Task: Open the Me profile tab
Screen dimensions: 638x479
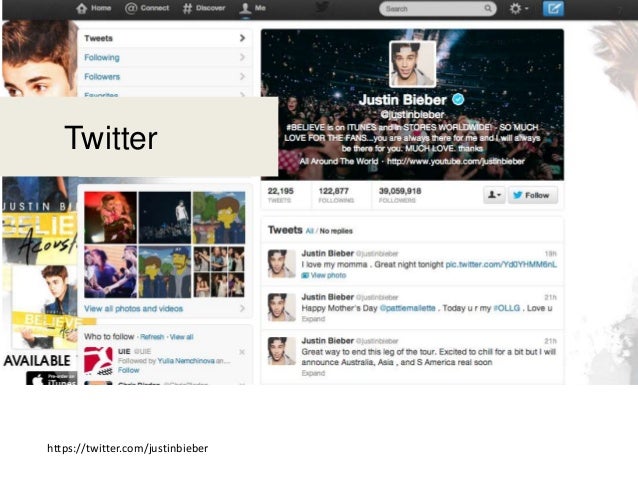Action: [x=252, y=8]
